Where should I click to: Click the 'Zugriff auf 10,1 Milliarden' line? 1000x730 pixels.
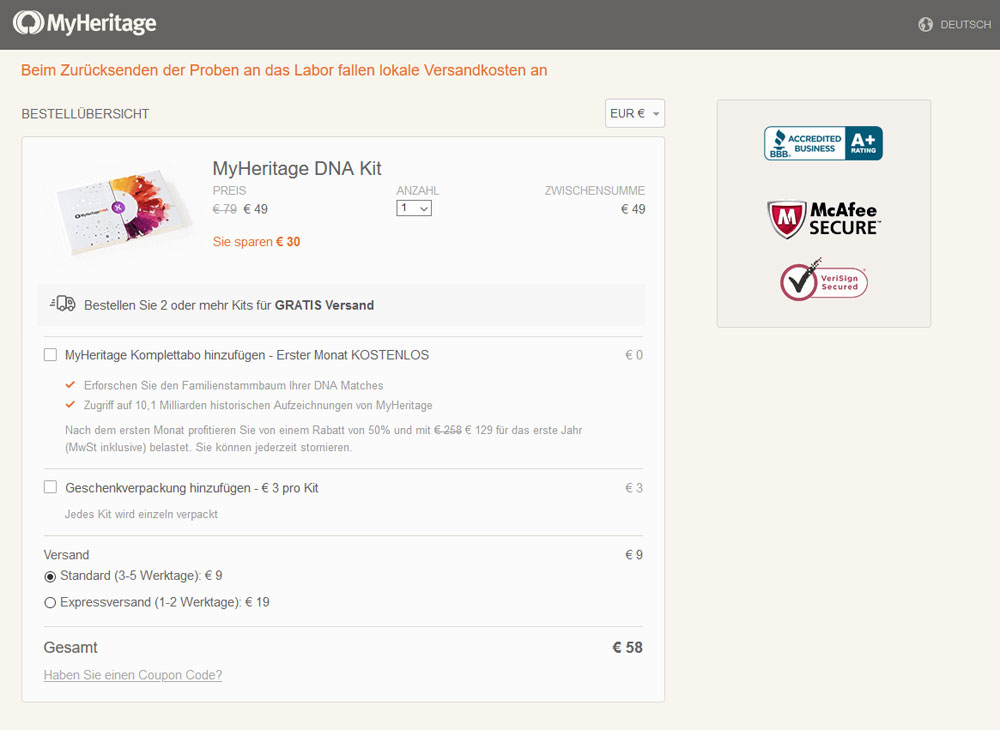(x=258, y=405)
